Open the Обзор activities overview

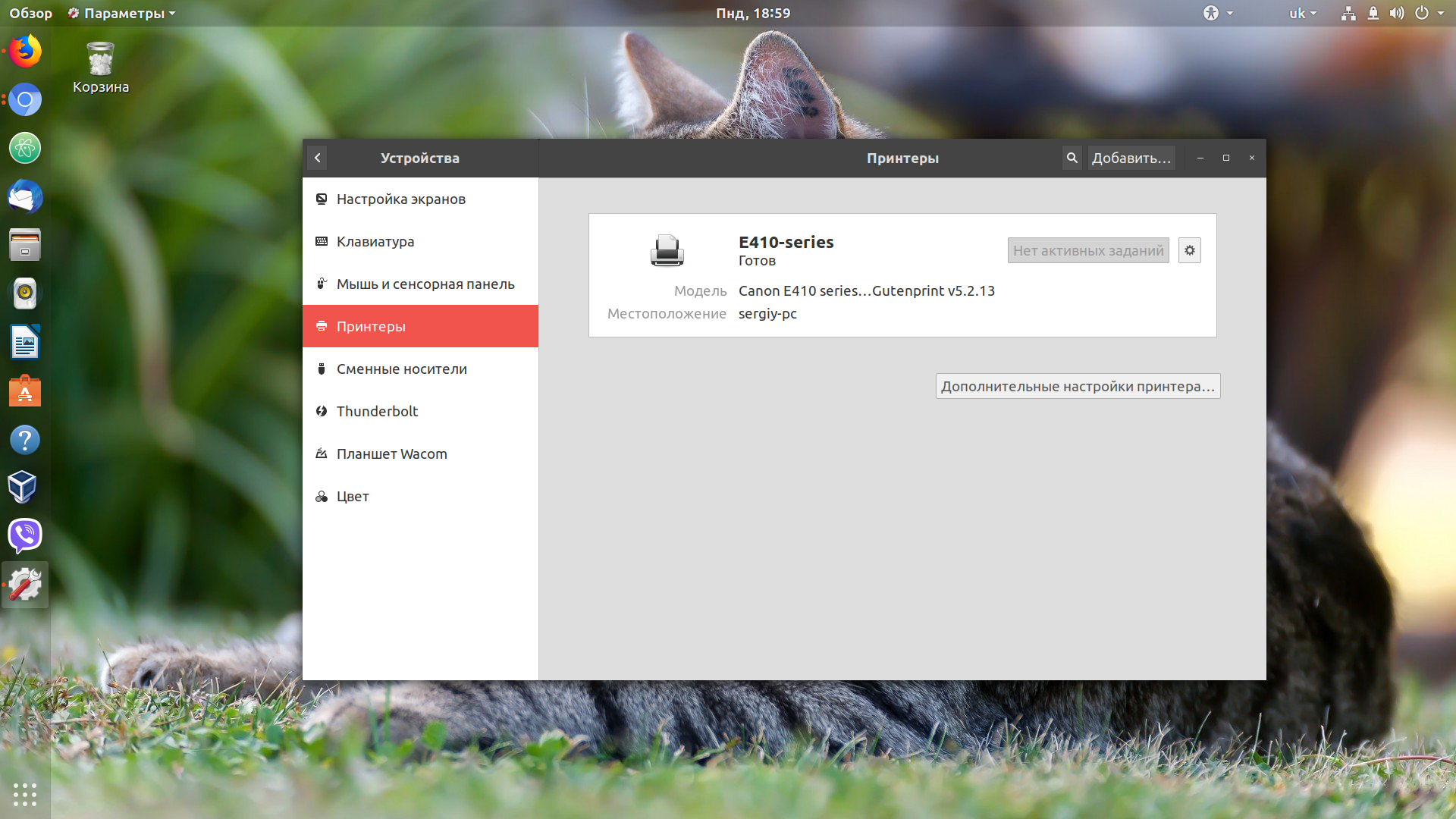point(30,13)
